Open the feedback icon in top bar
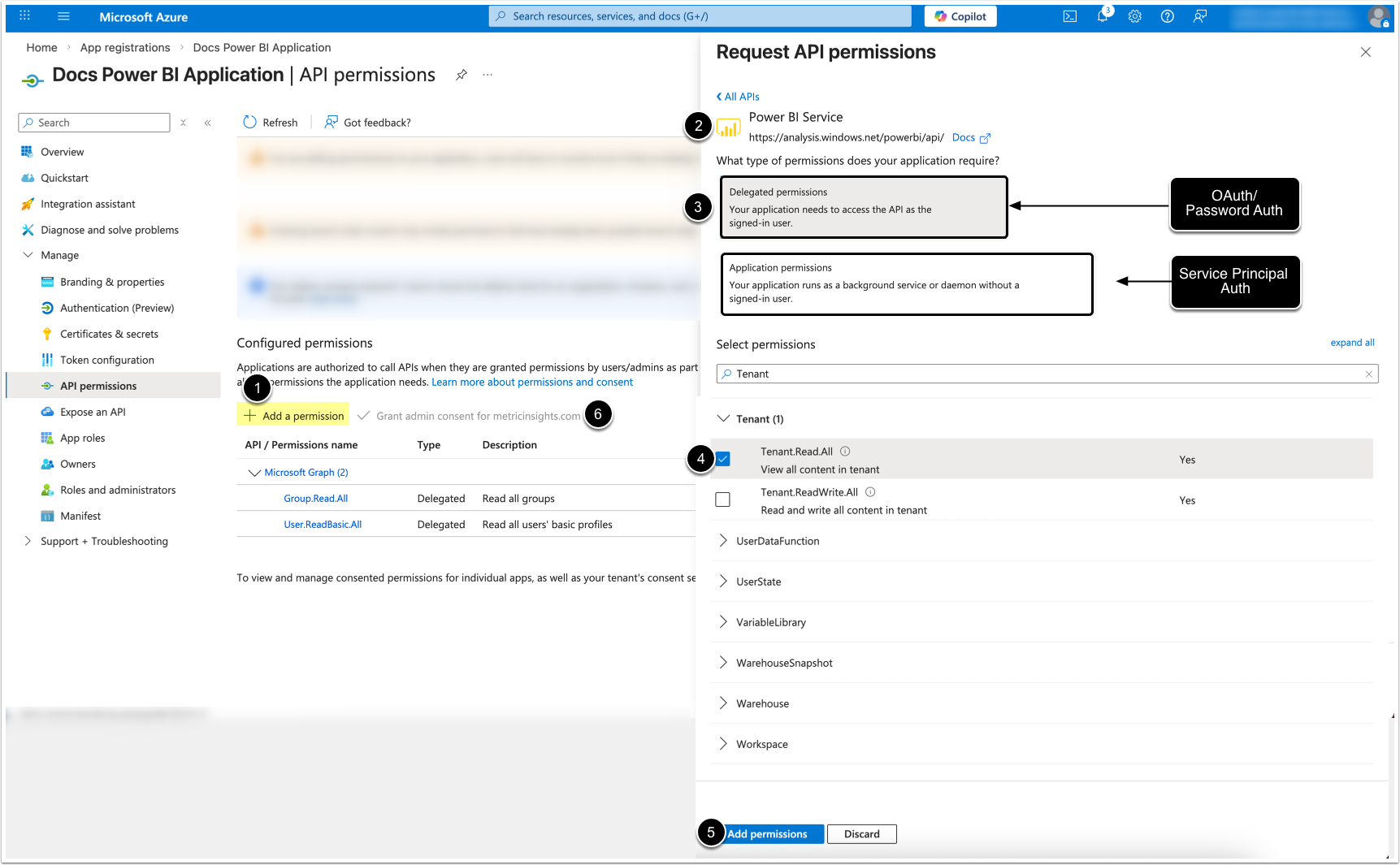1400x865 pixels. click(x=1200, y=16)
